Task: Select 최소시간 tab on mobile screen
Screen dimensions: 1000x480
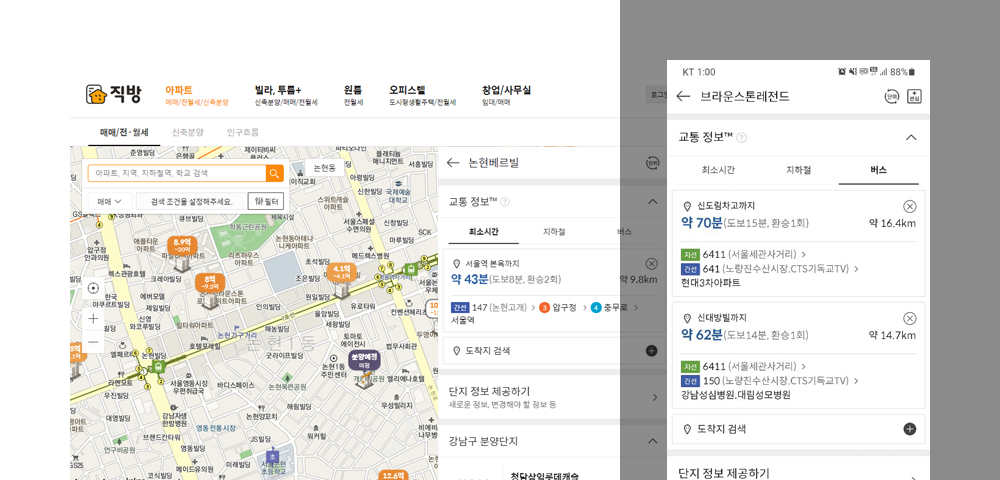Action: [x=718, y=170]
